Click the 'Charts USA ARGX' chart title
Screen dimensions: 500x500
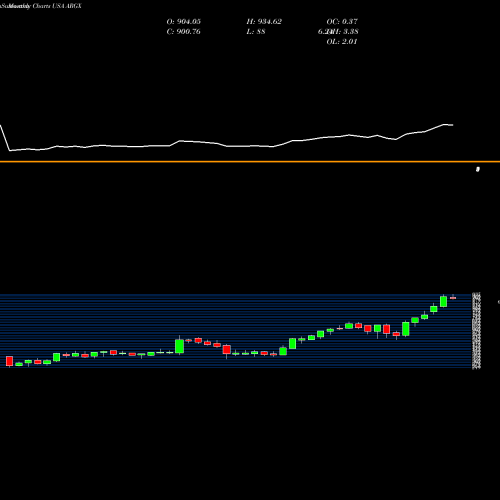pos(57,6)
